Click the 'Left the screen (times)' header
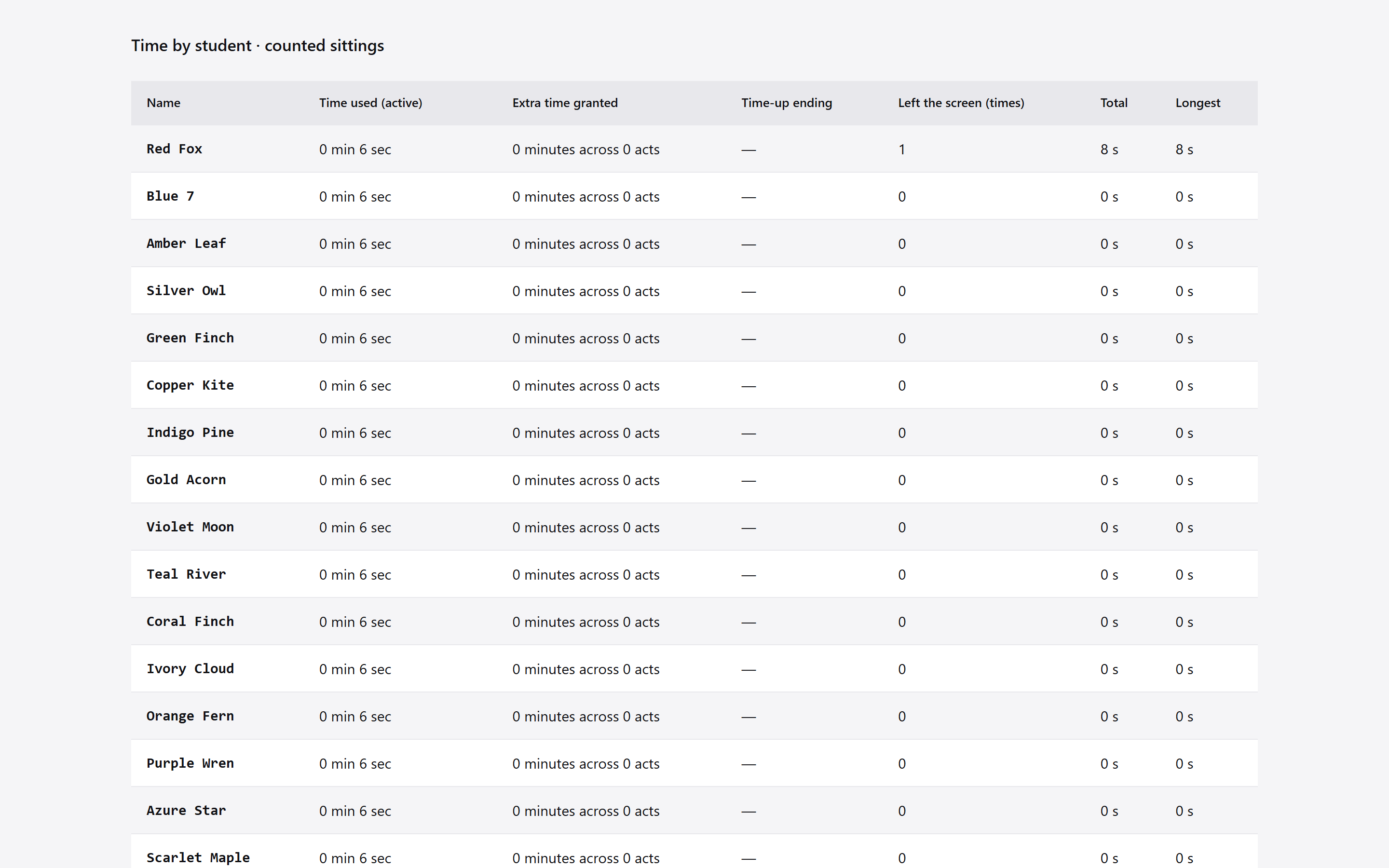 pyautogui.click(x=961, y=103)
